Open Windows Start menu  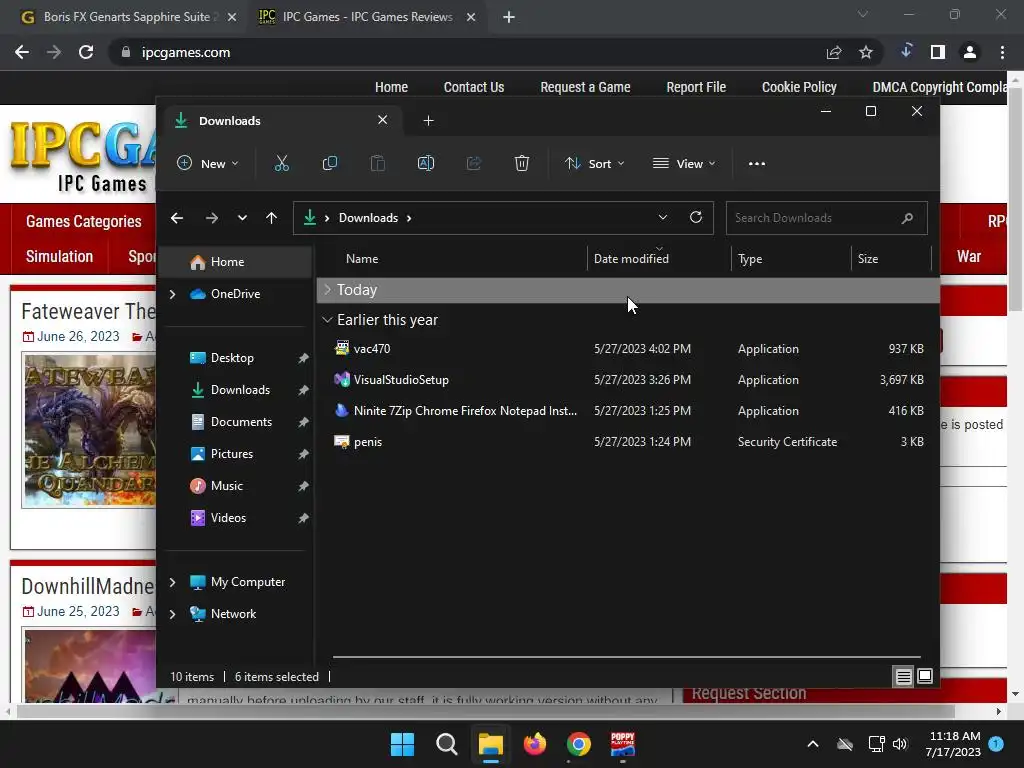402,744
